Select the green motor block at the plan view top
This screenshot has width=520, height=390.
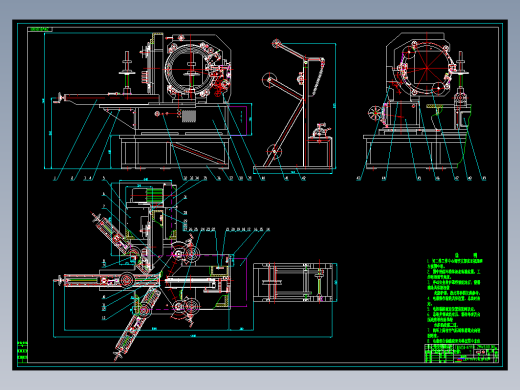(x=154, y=195)
